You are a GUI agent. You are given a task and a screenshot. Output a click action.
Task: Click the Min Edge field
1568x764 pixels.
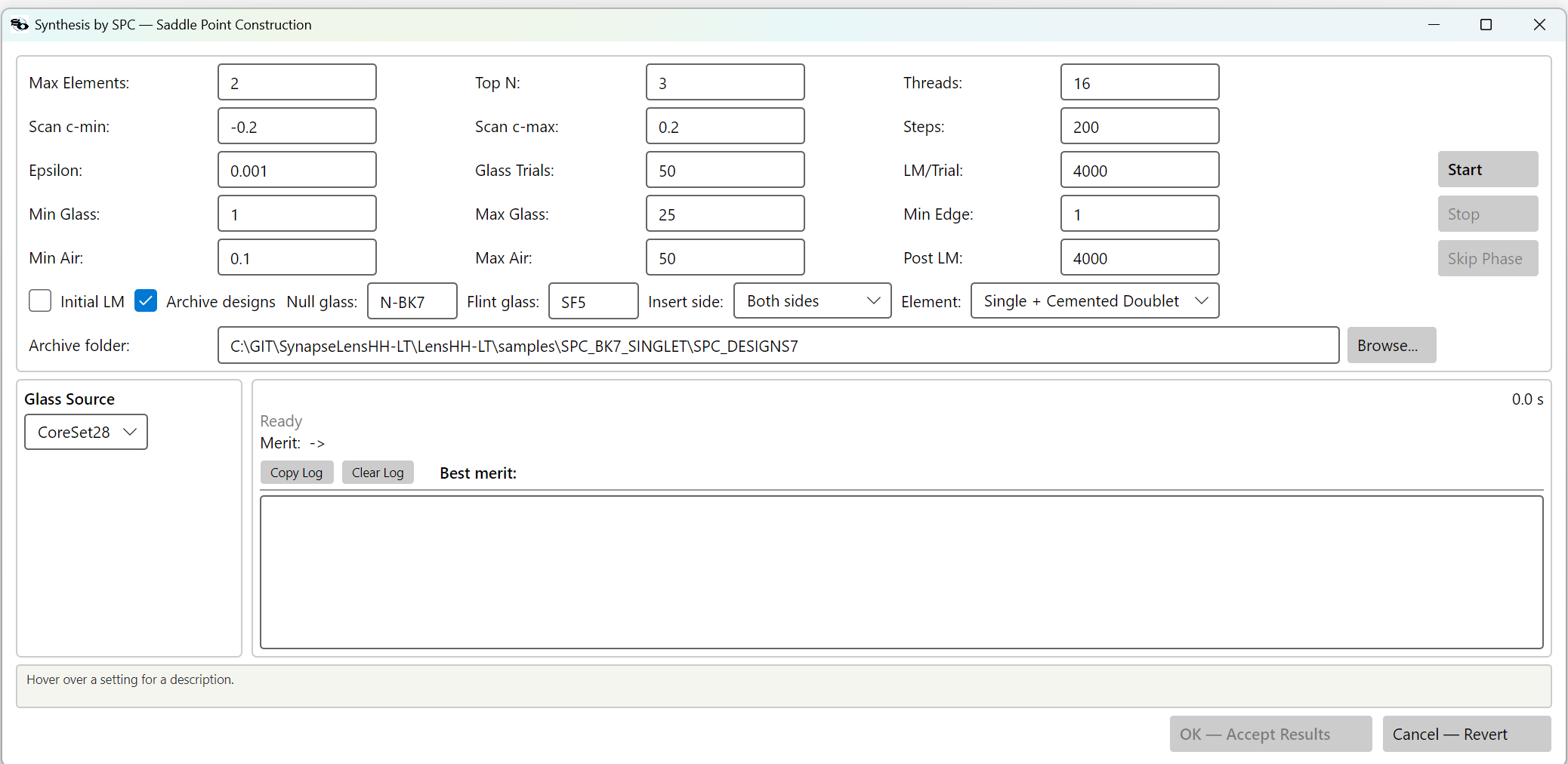click(1140, 214)
